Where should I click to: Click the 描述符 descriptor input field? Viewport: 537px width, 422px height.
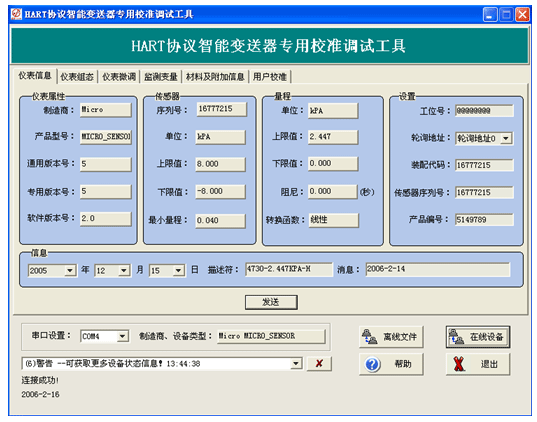pos(289,270)
